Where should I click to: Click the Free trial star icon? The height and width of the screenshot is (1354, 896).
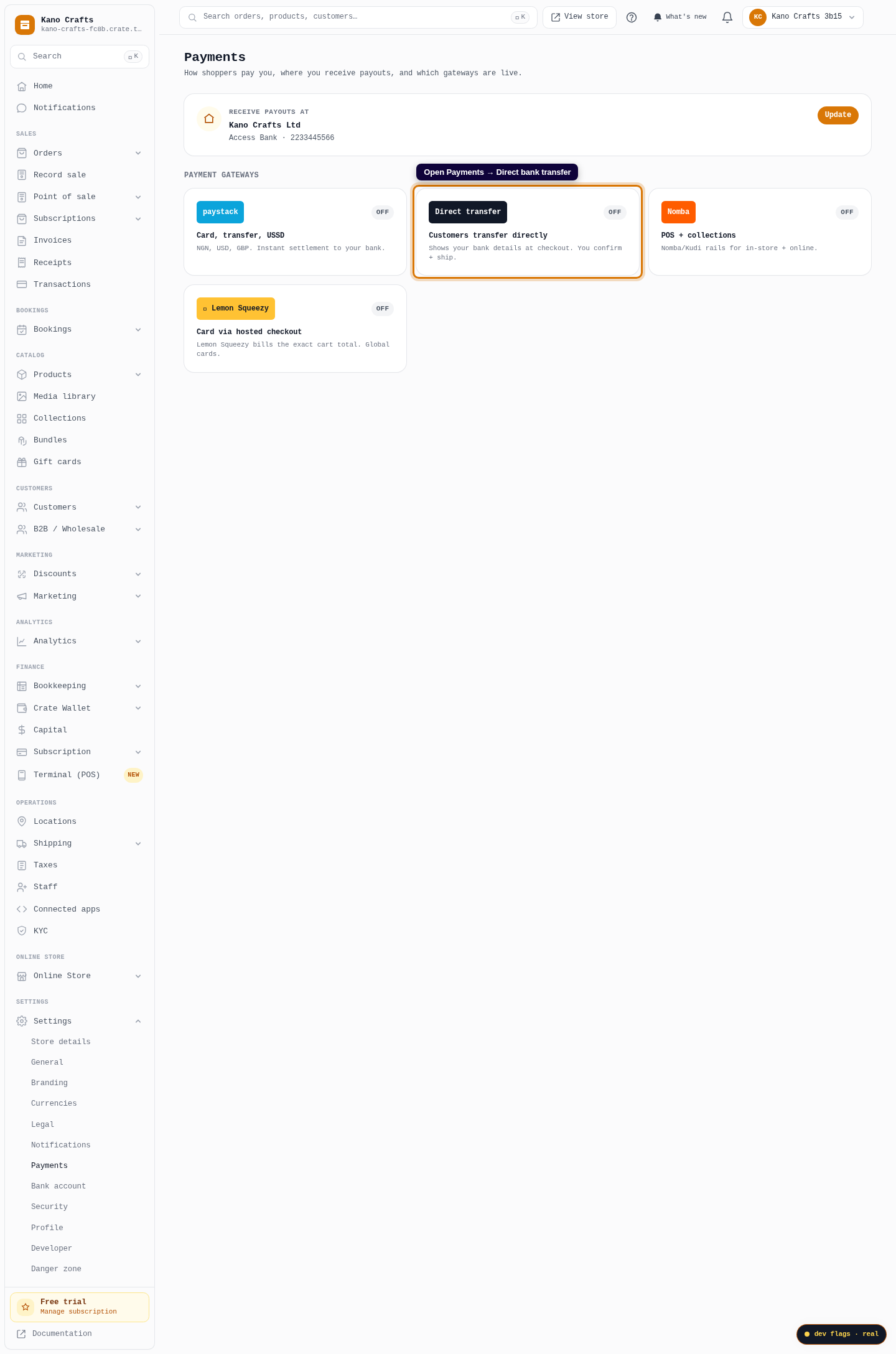coord(26,1307)
